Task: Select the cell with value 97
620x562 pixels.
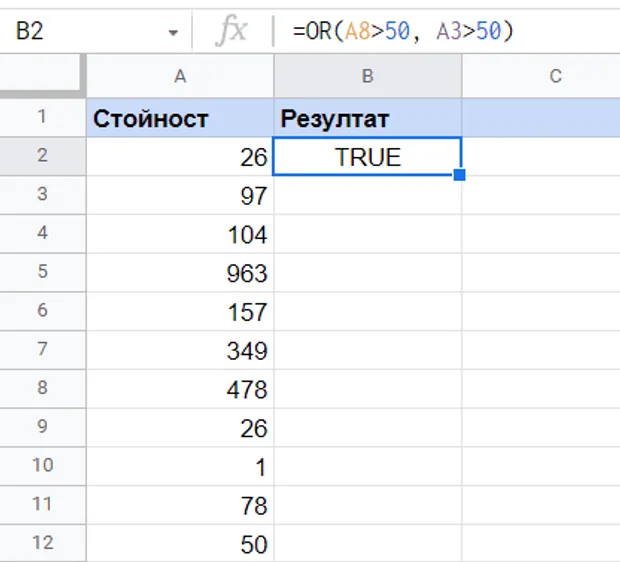Action: pyautogui.click(x=180, y=195)
